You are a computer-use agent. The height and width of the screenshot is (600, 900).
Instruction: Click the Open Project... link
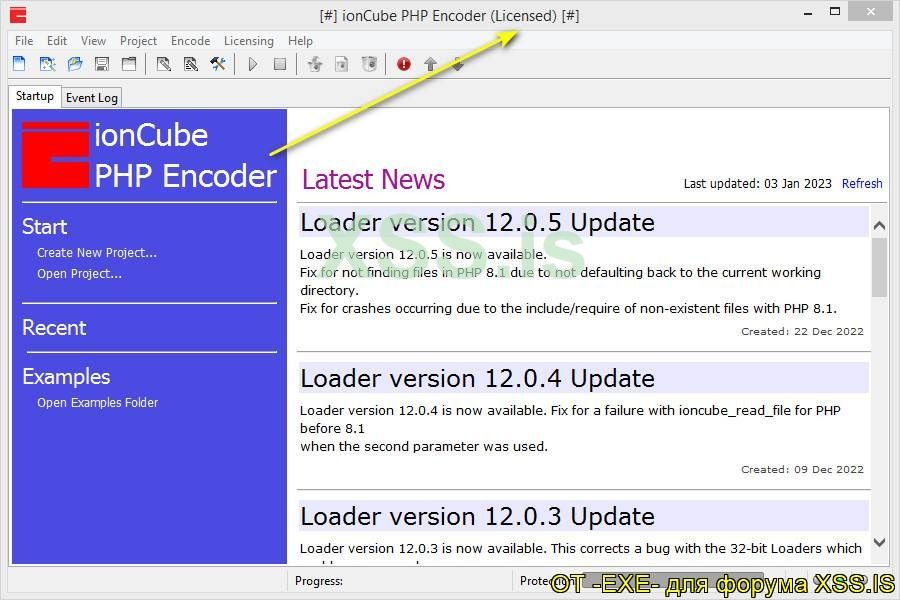[x=79, y=274]
